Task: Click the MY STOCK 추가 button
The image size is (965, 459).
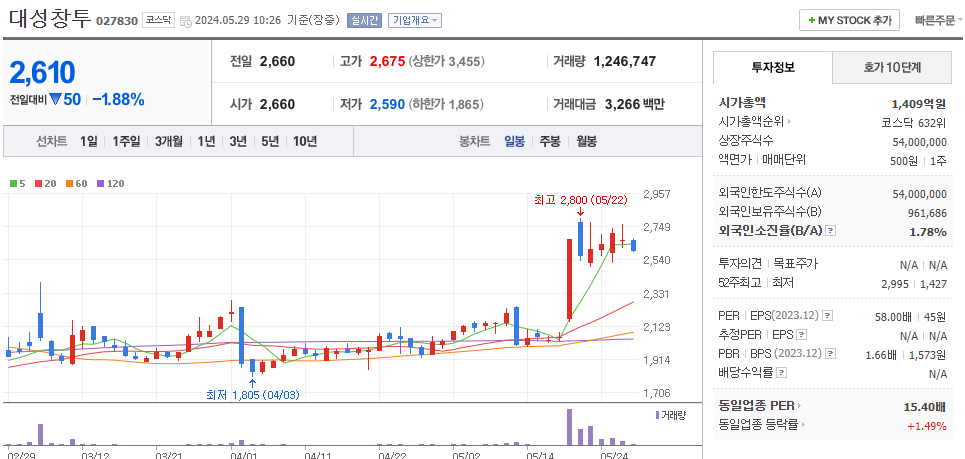Action: (x=849, y=20)
